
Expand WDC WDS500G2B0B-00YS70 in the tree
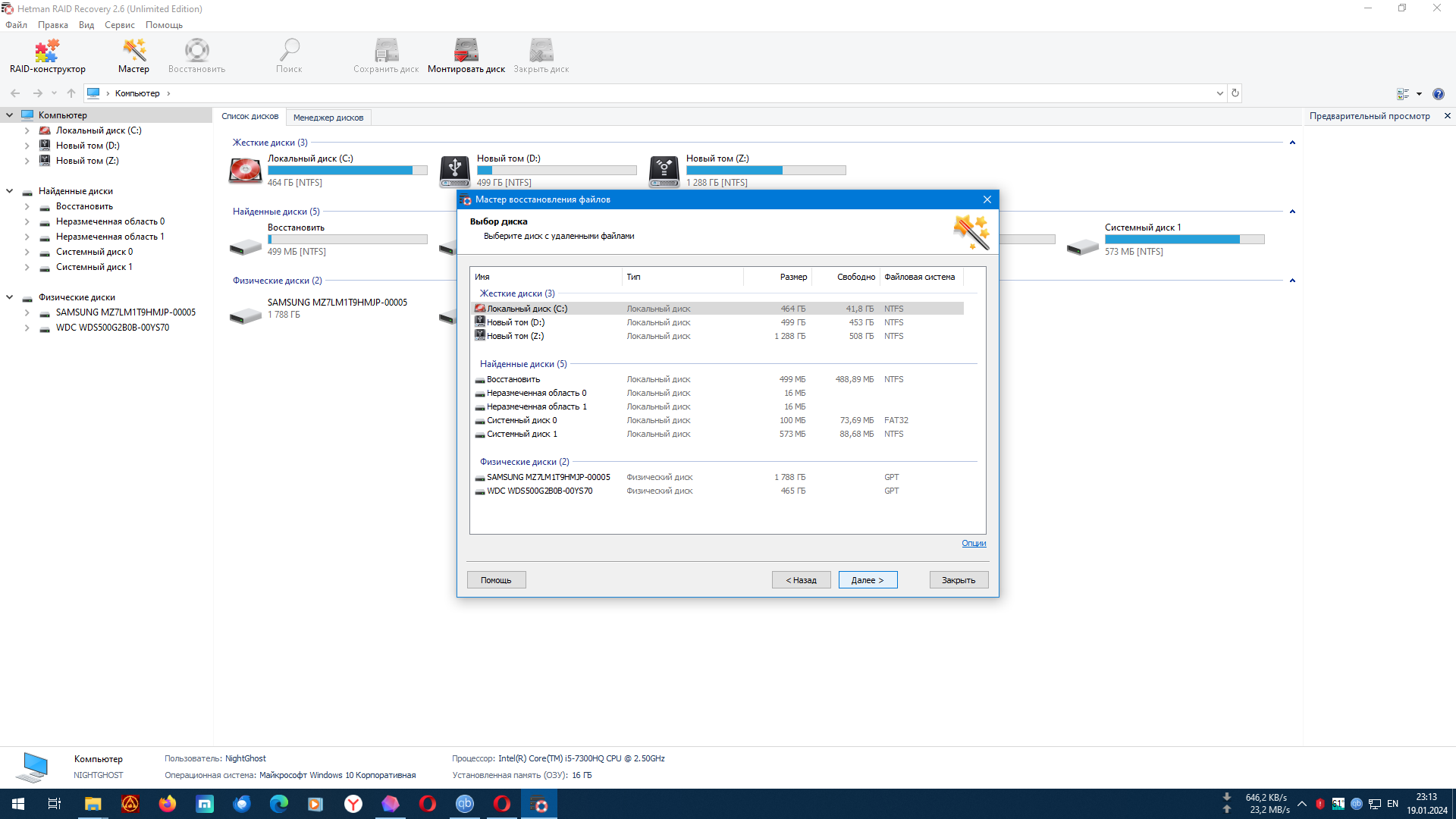(27, 328)
